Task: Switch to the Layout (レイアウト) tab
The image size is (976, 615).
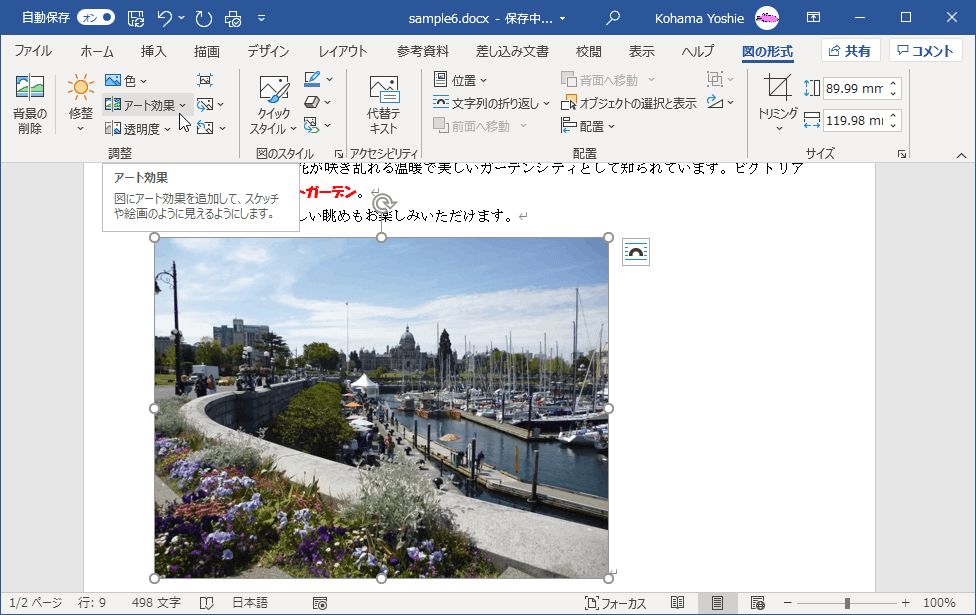Action: (343, 51)
